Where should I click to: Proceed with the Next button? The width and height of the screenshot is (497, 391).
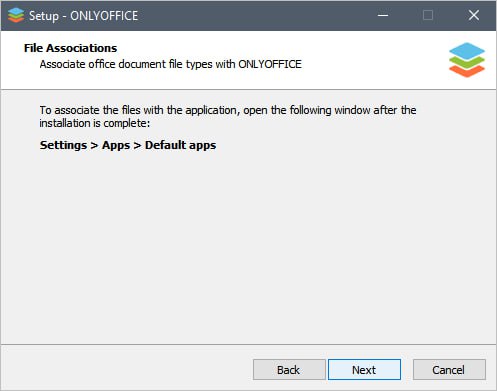pyautogui.click(x=364, y=370)
